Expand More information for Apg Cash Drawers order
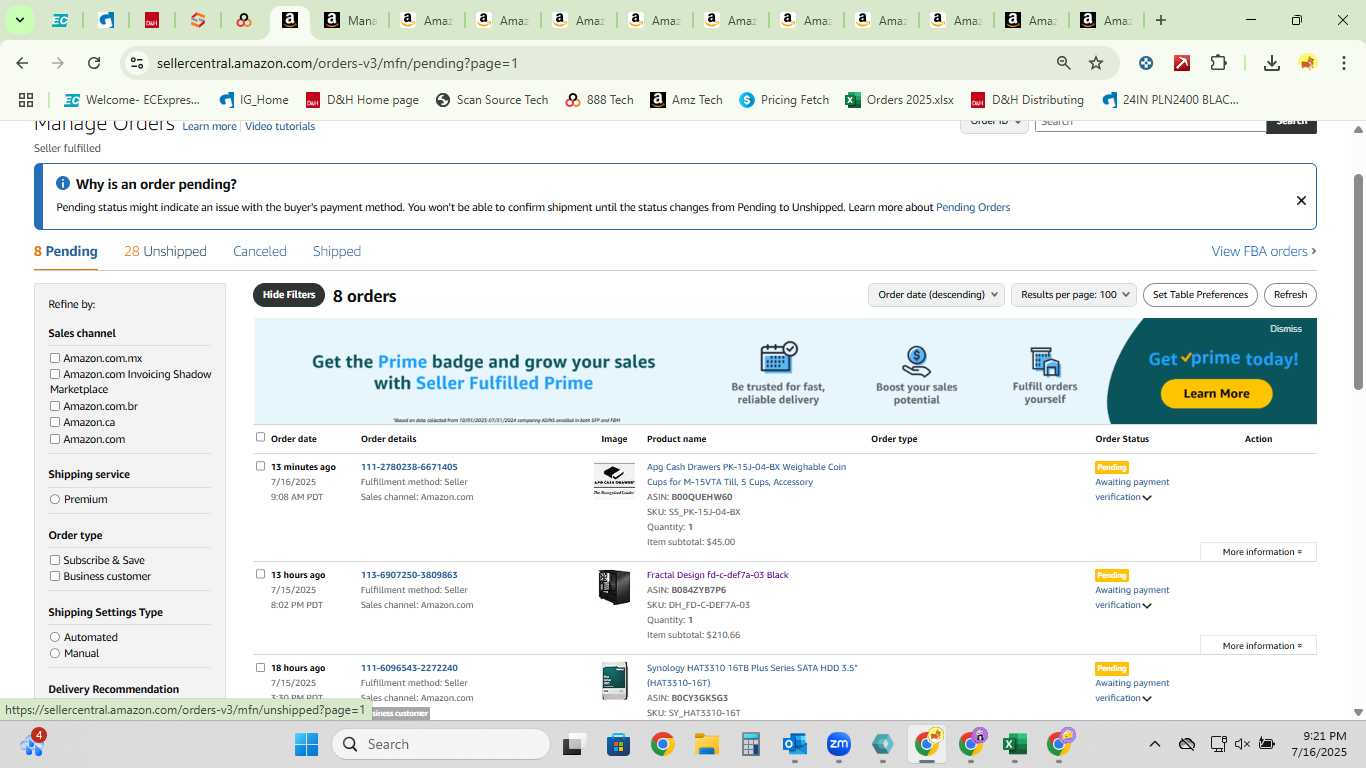The image size is (1366, 768). [1259, 552]
